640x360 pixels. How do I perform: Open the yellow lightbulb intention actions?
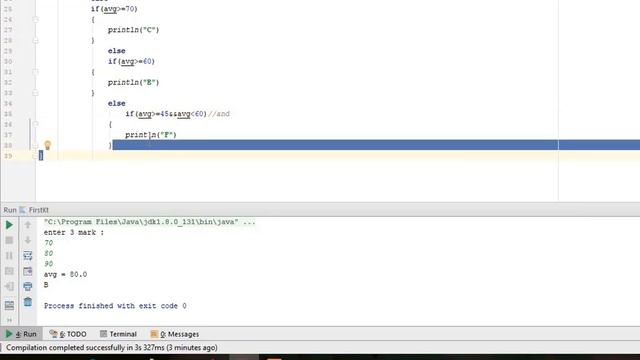(47, 145)
